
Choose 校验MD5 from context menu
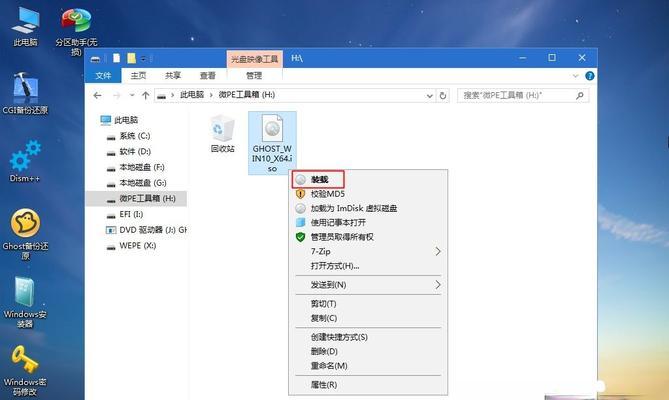click(x=368, y=194)
